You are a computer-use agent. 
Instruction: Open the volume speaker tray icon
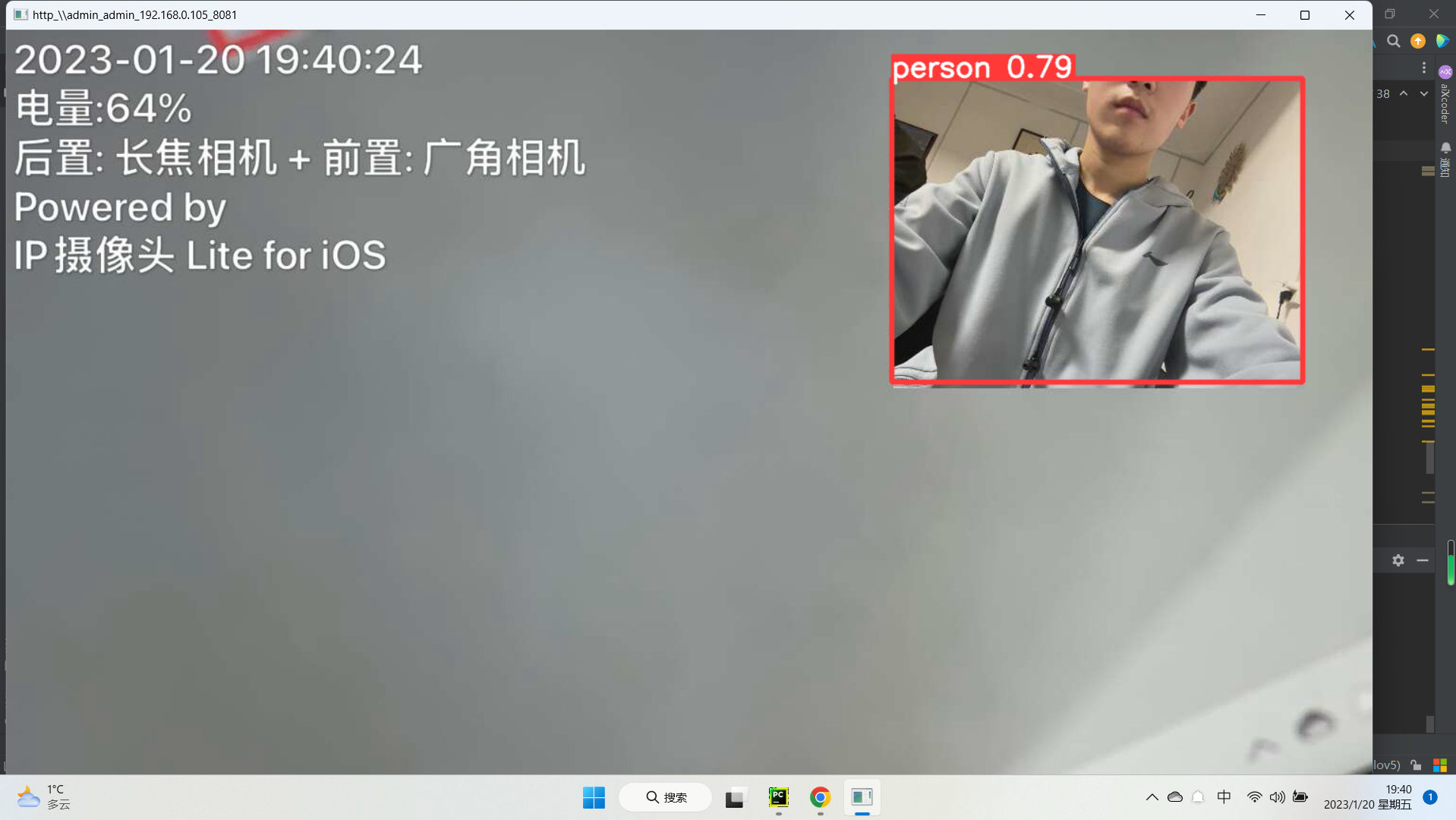click(x=1278, y=797)
